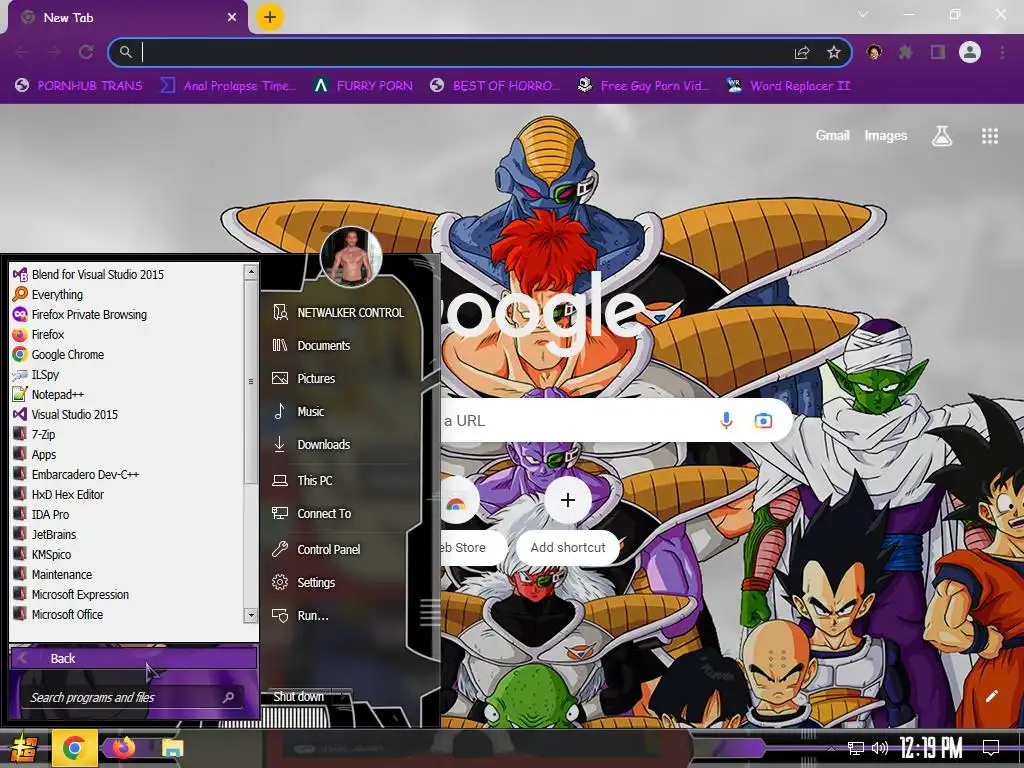Screen dimensions: 1024x768
Task: Expand the Shut down options arrow
Action: tap(344, 697)
